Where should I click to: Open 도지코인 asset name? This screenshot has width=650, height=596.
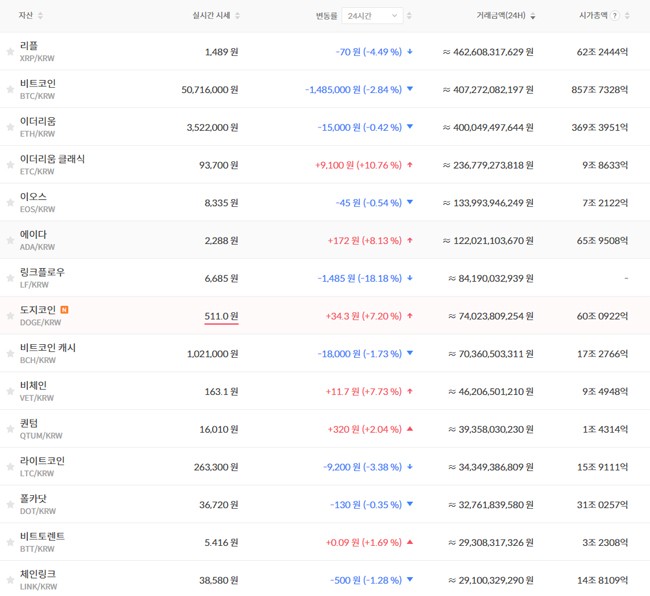[x=38, y=310]
